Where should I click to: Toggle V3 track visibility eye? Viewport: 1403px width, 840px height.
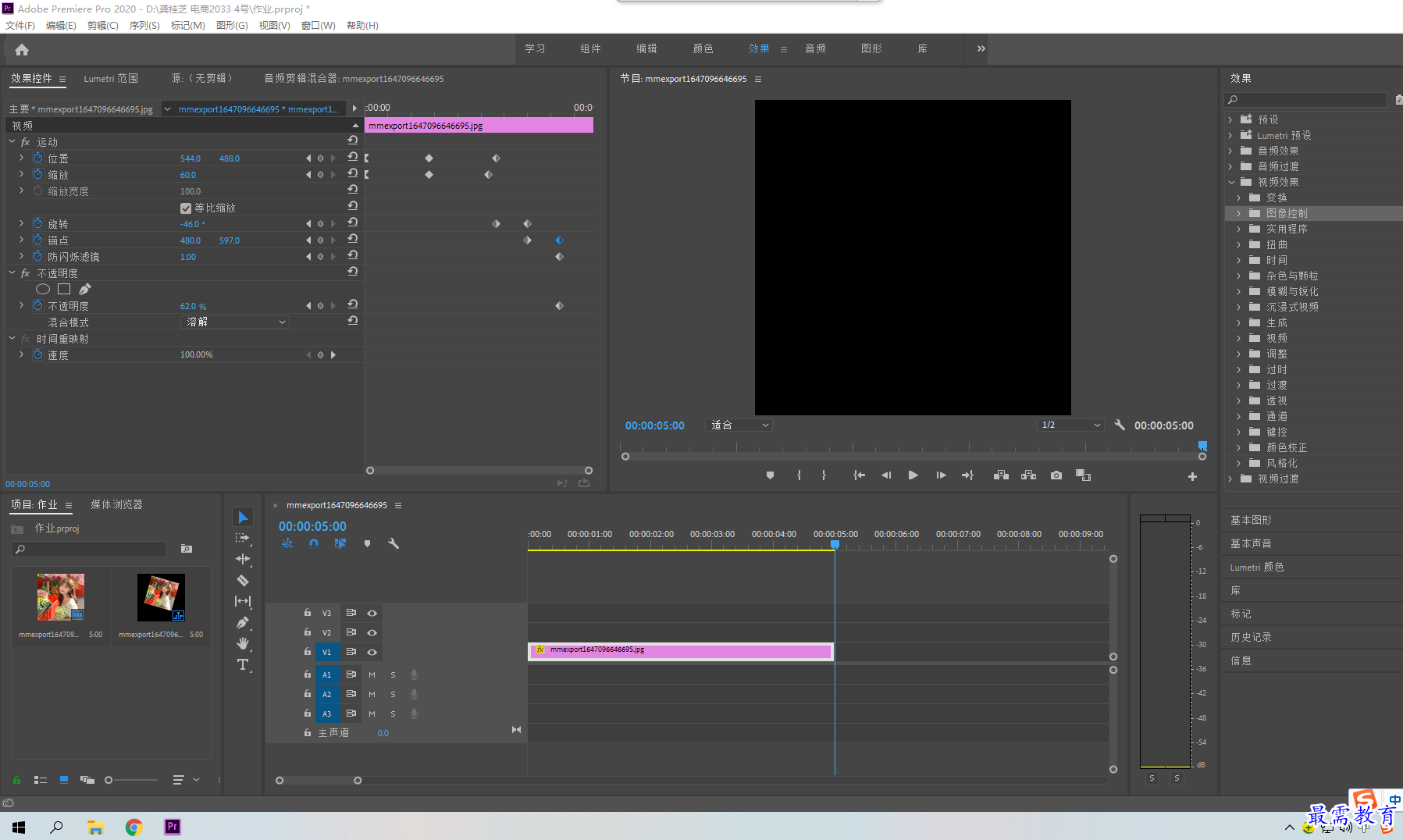(x=372, y=613)
